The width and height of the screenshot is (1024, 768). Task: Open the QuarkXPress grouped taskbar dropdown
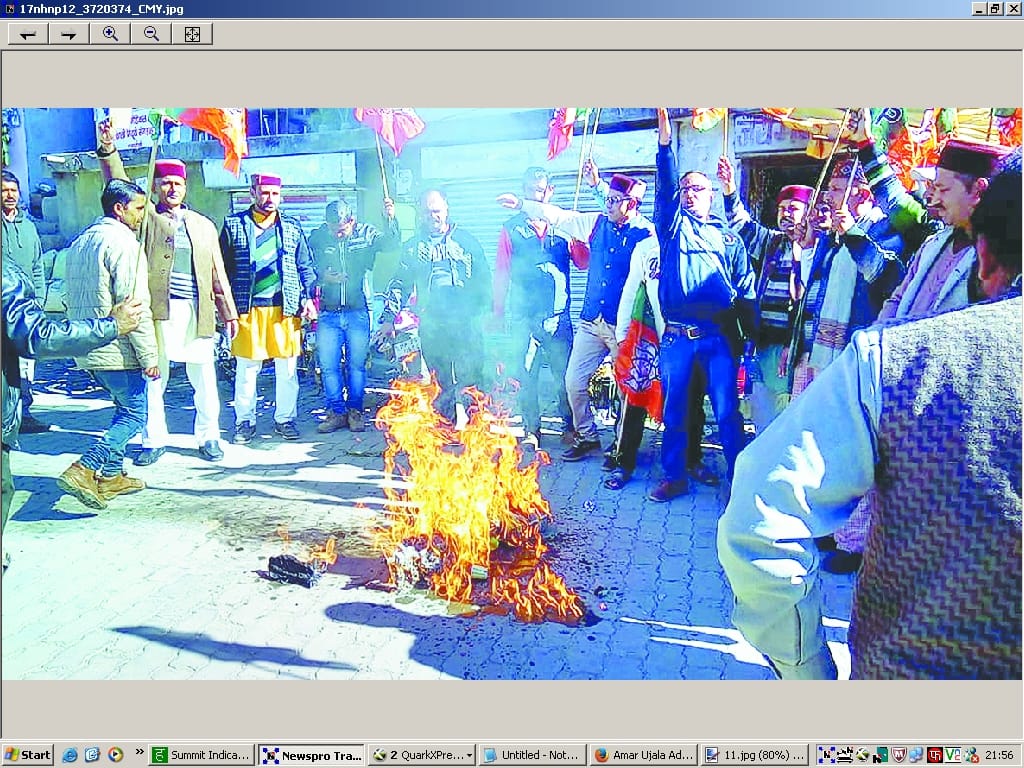[422, 755]
